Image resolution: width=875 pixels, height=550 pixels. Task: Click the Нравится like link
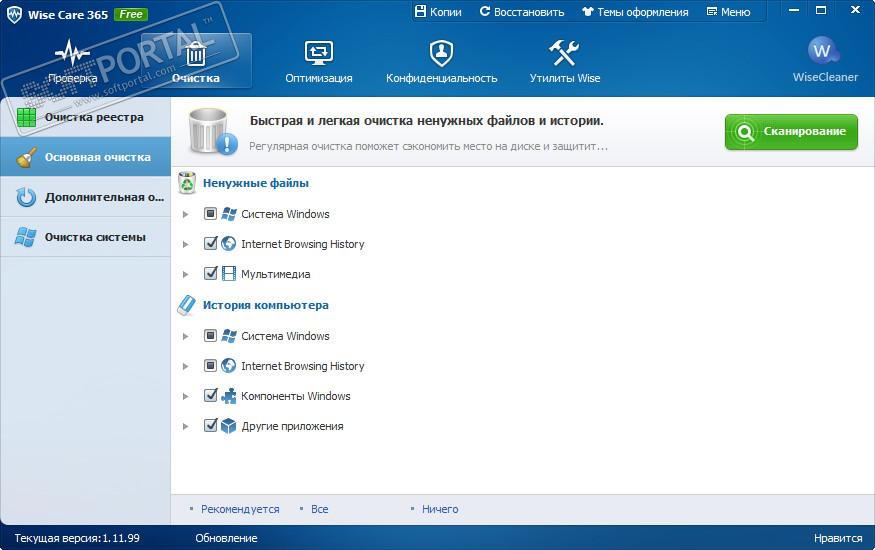[838, 538]
